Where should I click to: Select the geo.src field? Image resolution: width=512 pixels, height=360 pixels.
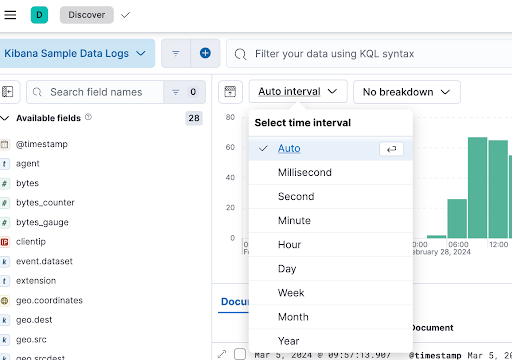[x=31, y=340]
